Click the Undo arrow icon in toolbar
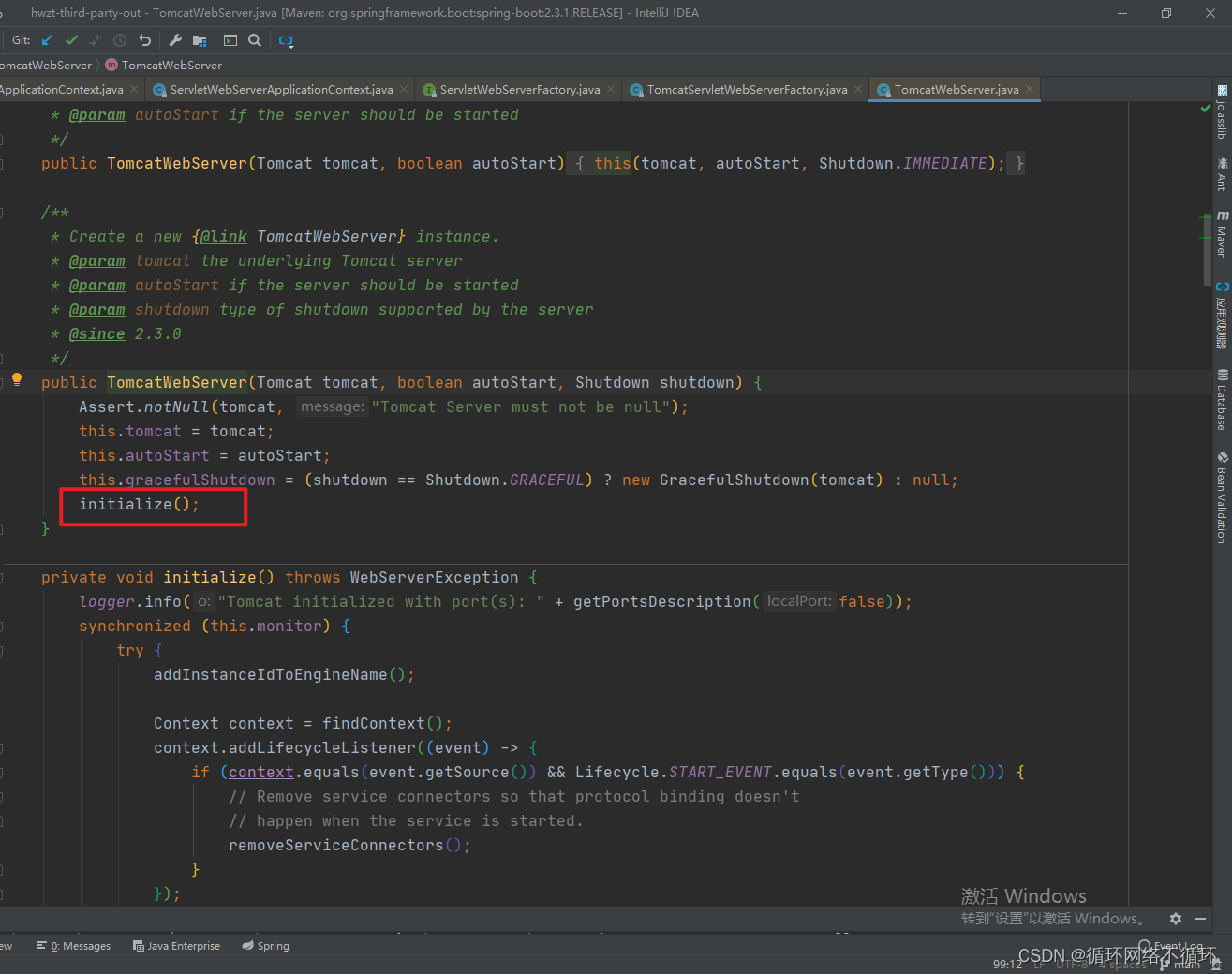This screenshot has width=1232, height=974. [x=144, y=40]
